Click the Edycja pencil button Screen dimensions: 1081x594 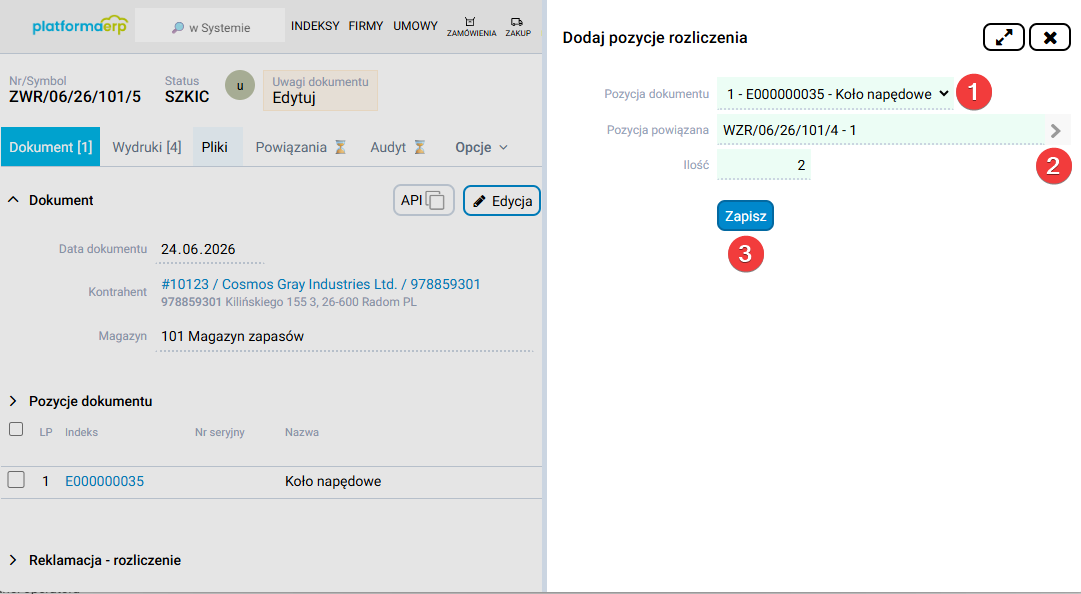[x=502, y=201]
